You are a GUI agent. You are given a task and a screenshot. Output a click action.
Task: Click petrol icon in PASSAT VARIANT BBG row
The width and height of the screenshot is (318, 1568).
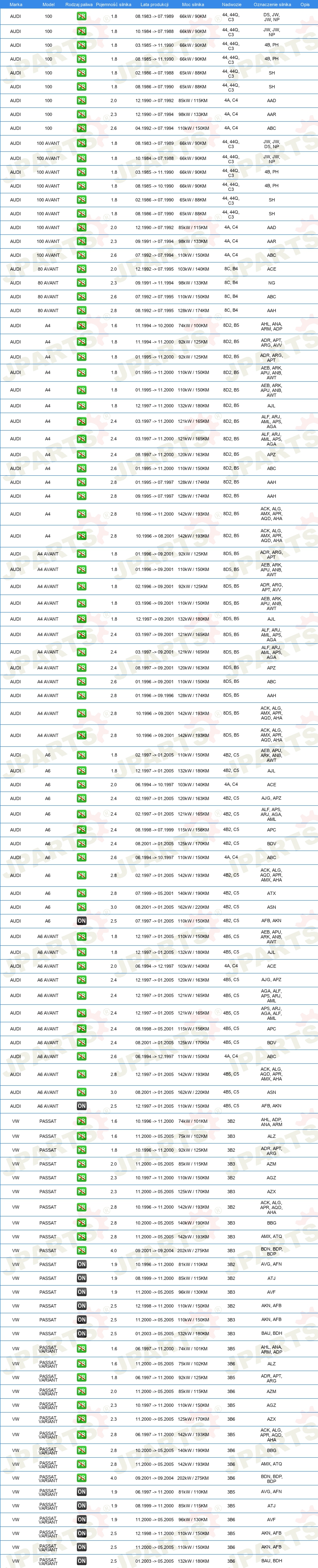[81, 1450]
